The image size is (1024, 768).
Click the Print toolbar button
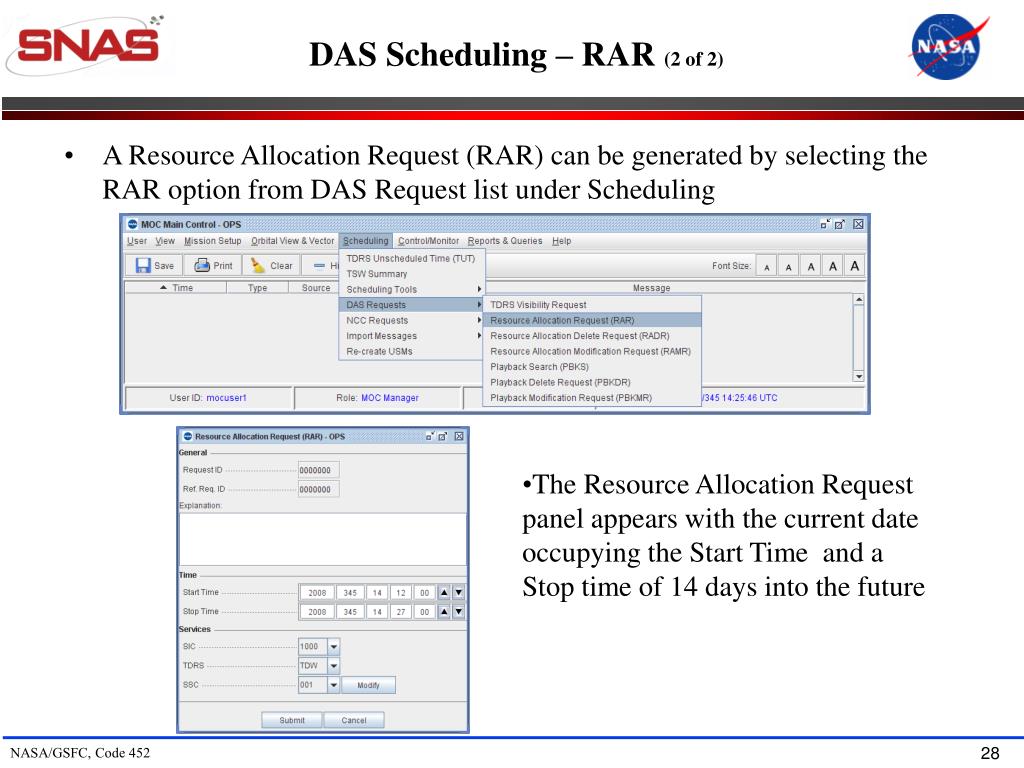(213, 265)
